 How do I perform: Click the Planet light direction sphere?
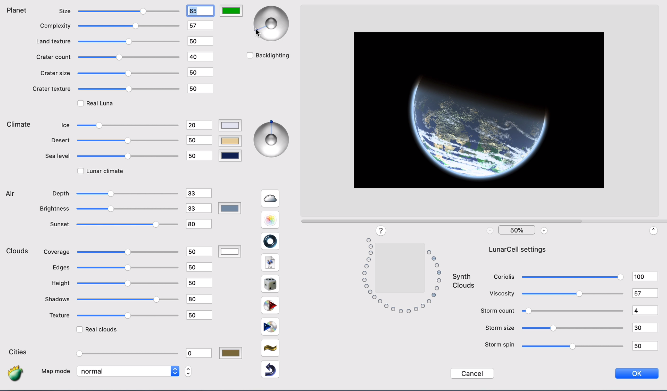pyautogui.click(x=271, y=23)
